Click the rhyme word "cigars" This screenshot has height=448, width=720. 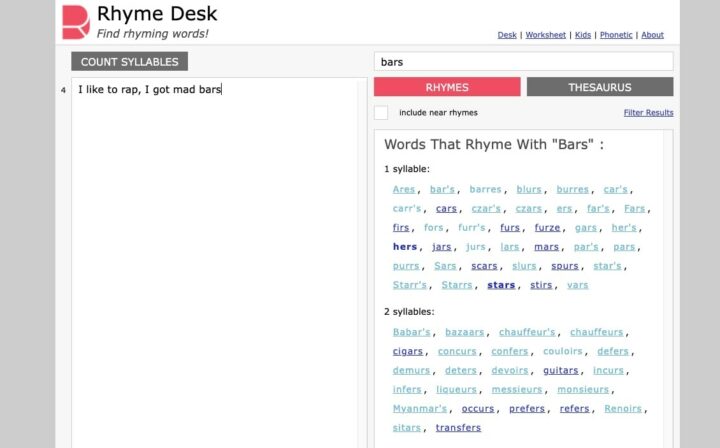tap(408, 351)
